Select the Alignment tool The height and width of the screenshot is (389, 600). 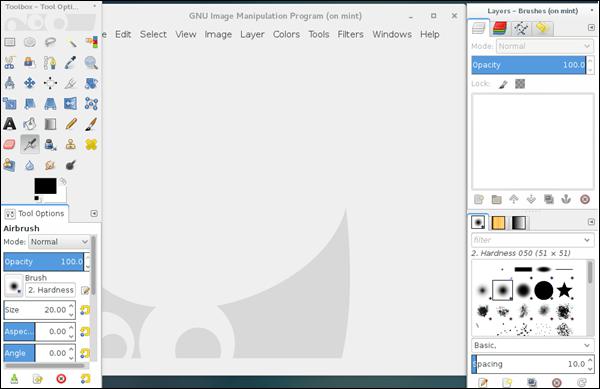pos(50,83)
